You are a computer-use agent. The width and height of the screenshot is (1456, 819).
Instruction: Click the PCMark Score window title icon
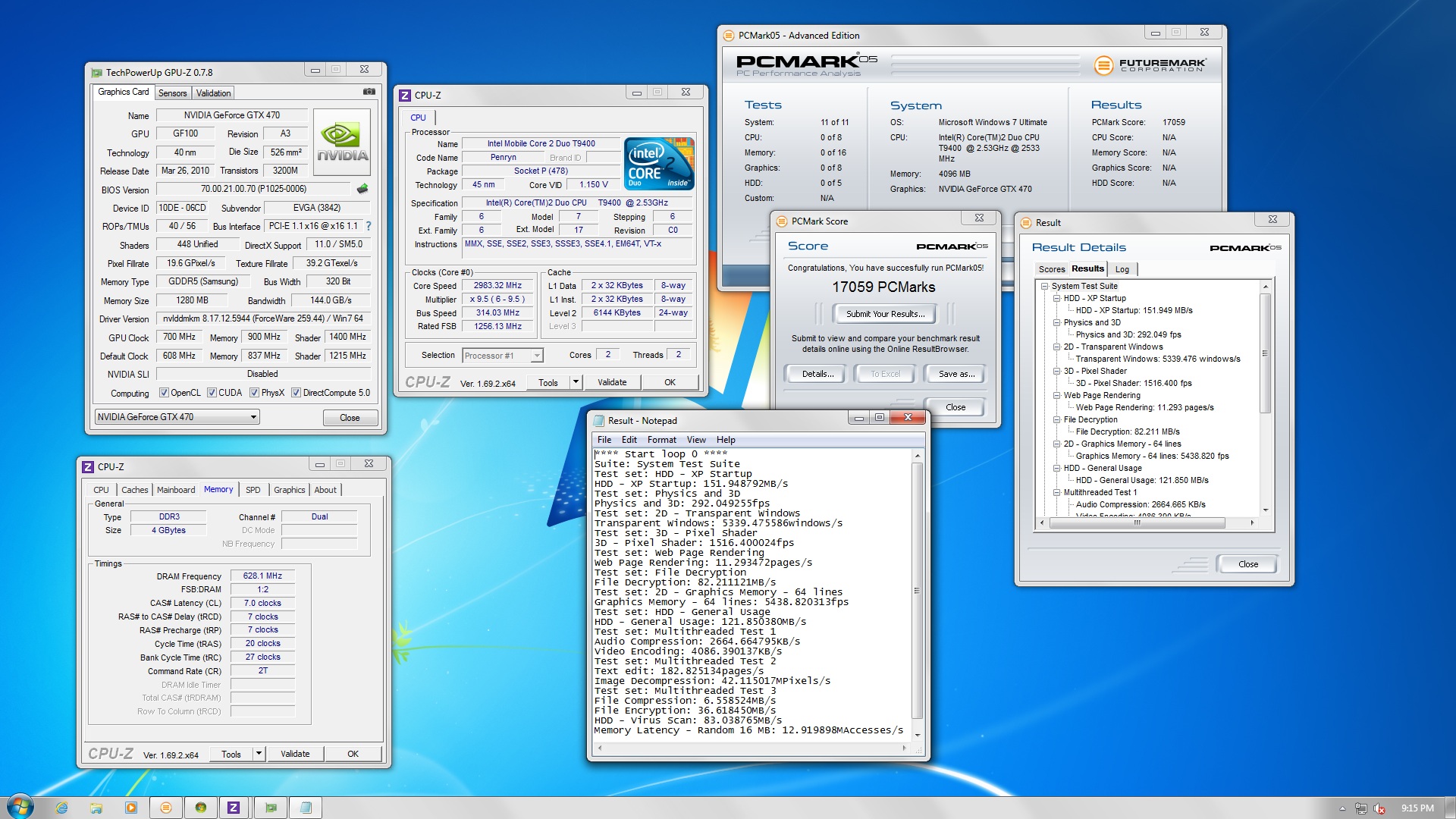click(782, 221)
